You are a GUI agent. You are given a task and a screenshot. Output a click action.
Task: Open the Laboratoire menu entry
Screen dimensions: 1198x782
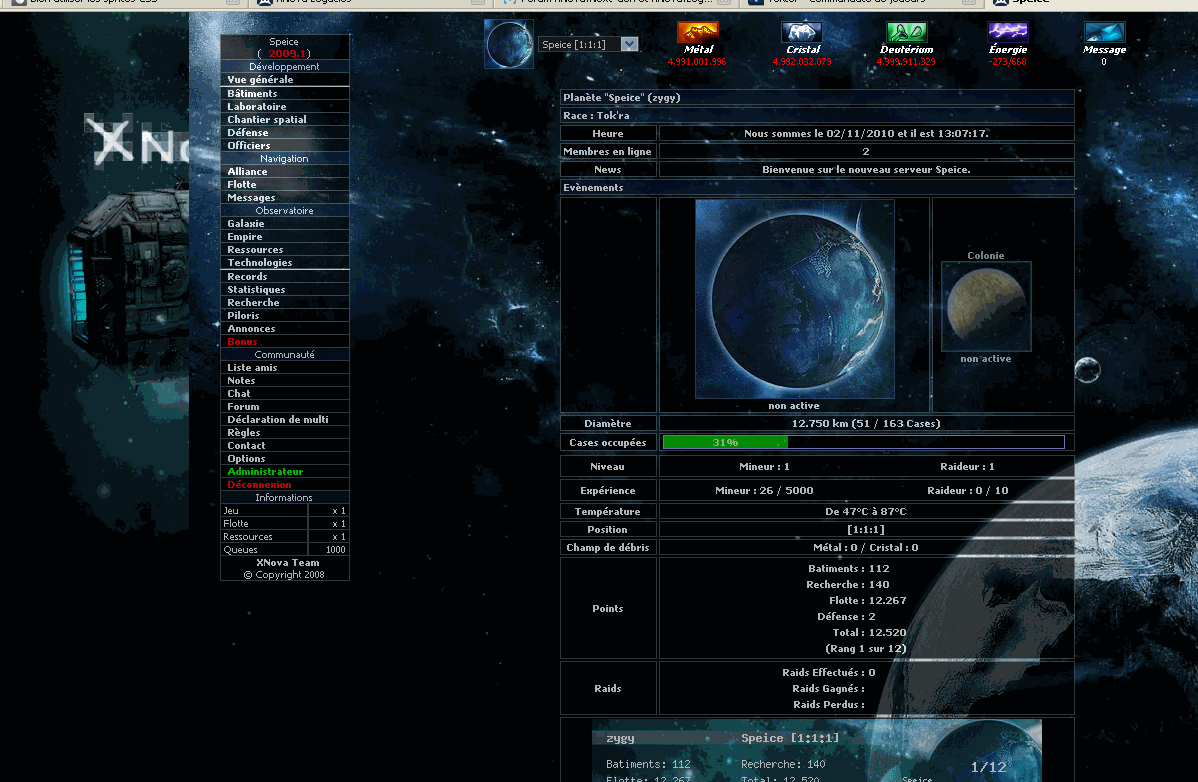[257, 106]
